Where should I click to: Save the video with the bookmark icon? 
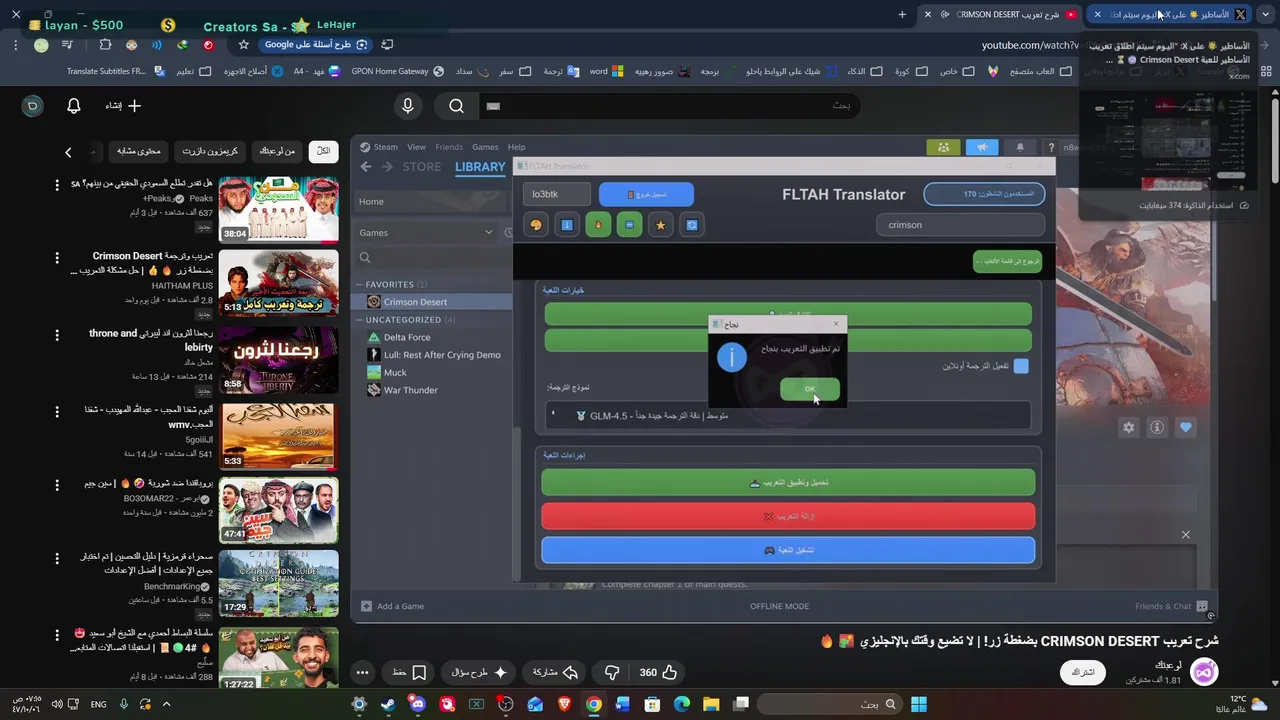pos(410,673)
